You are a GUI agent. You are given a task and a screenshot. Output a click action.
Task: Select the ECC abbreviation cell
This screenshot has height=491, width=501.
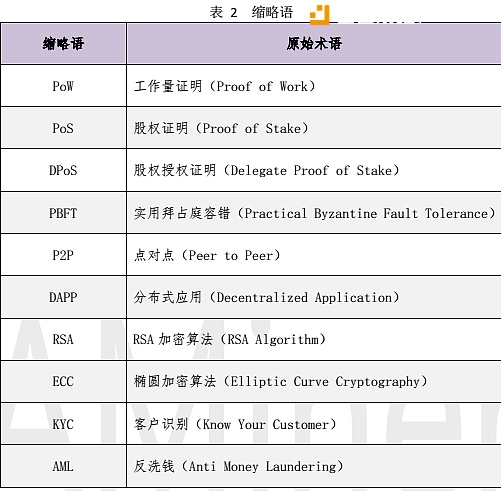click(x=63, y=381)
